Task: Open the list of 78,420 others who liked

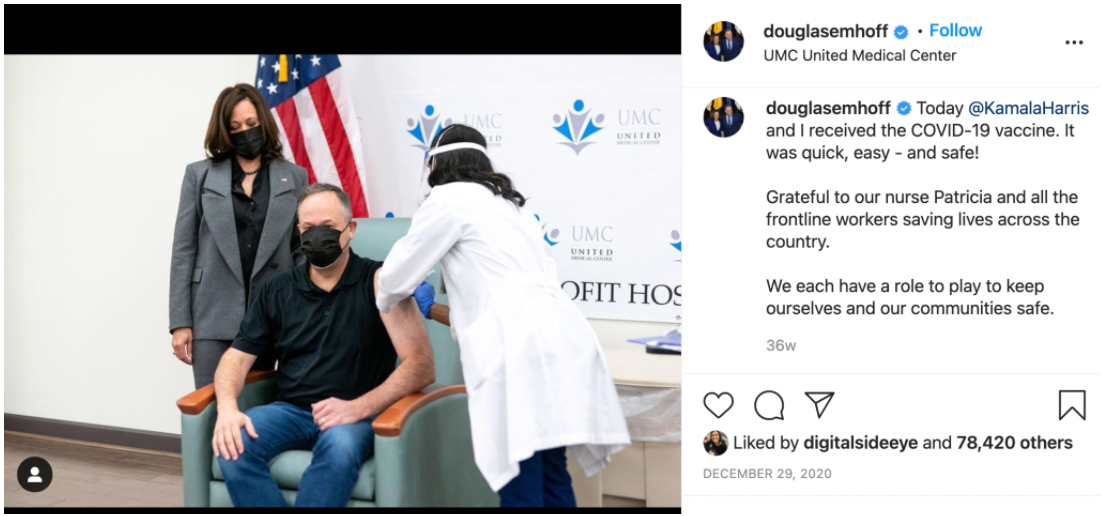Action: coord(1014,443)
